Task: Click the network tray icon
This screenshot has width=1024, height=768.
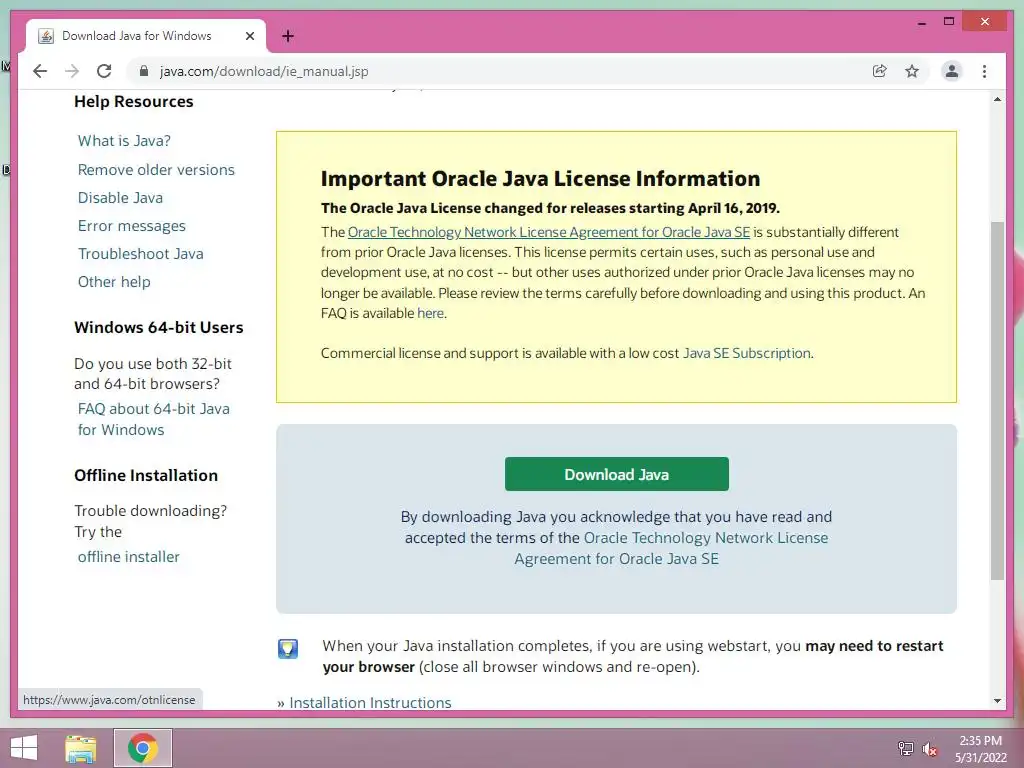Action: [x=905, y=748]
